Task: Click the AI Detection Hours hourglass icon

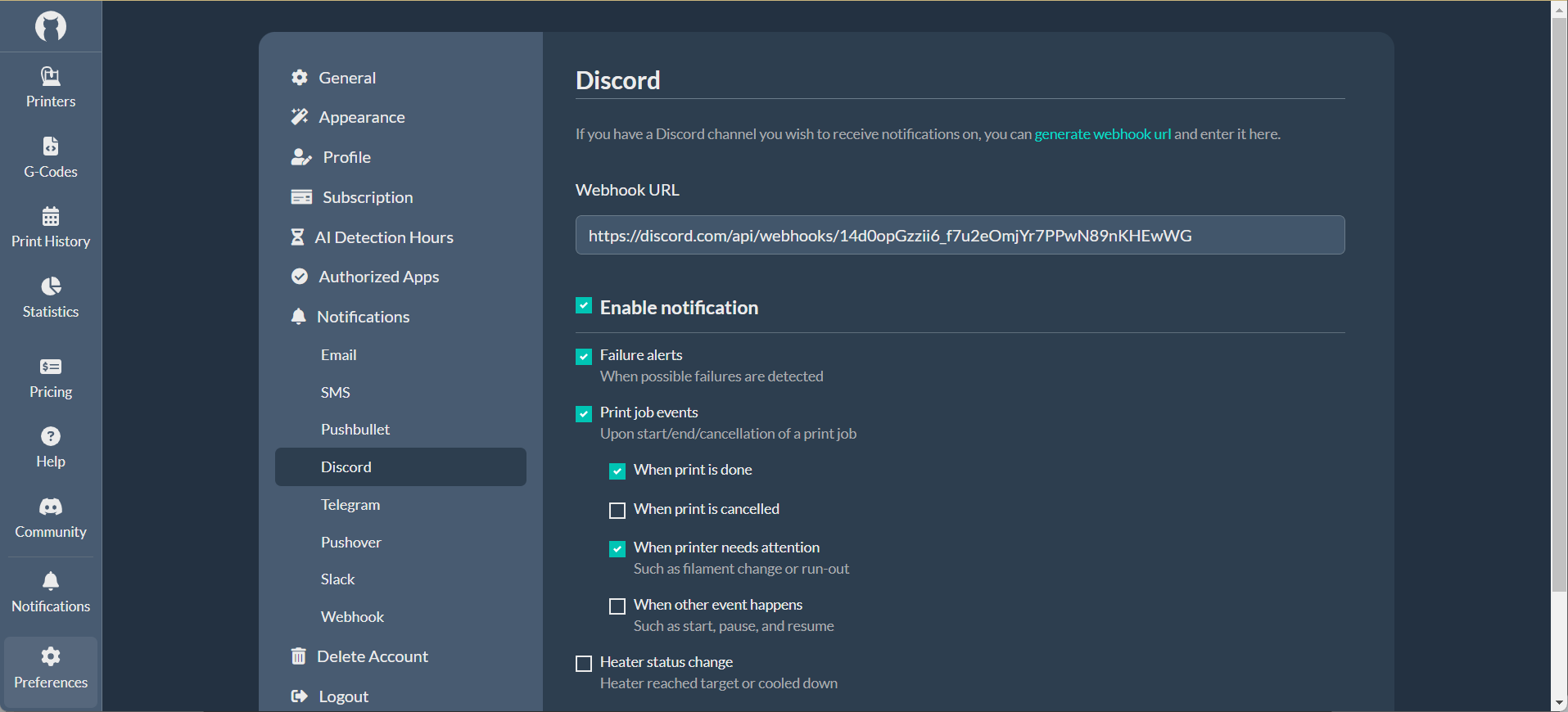Action: [x=297, y=237]
